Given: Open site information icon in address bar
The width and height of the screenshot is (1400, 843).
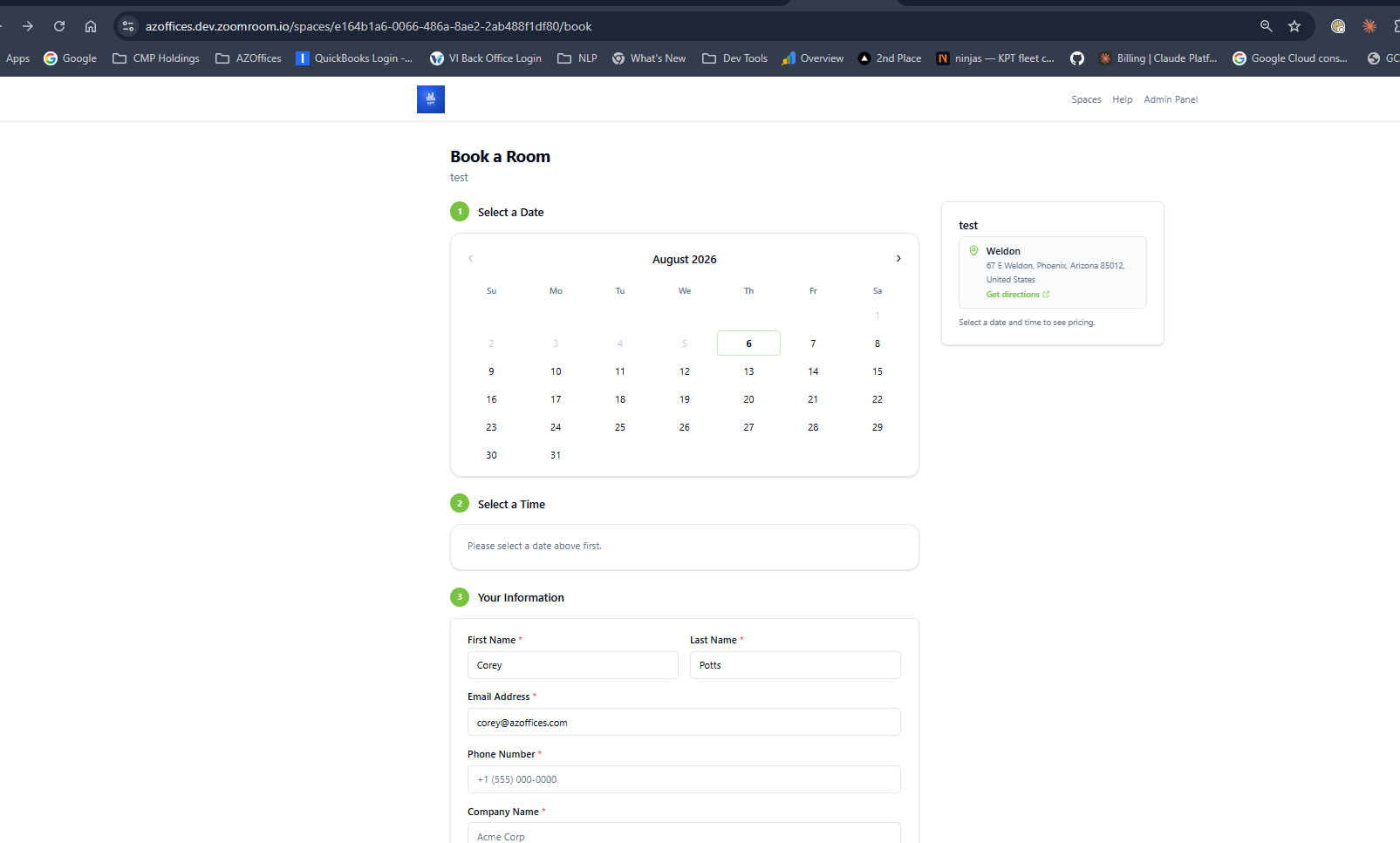Looking at the screenshot, I should tap(128, 26).
